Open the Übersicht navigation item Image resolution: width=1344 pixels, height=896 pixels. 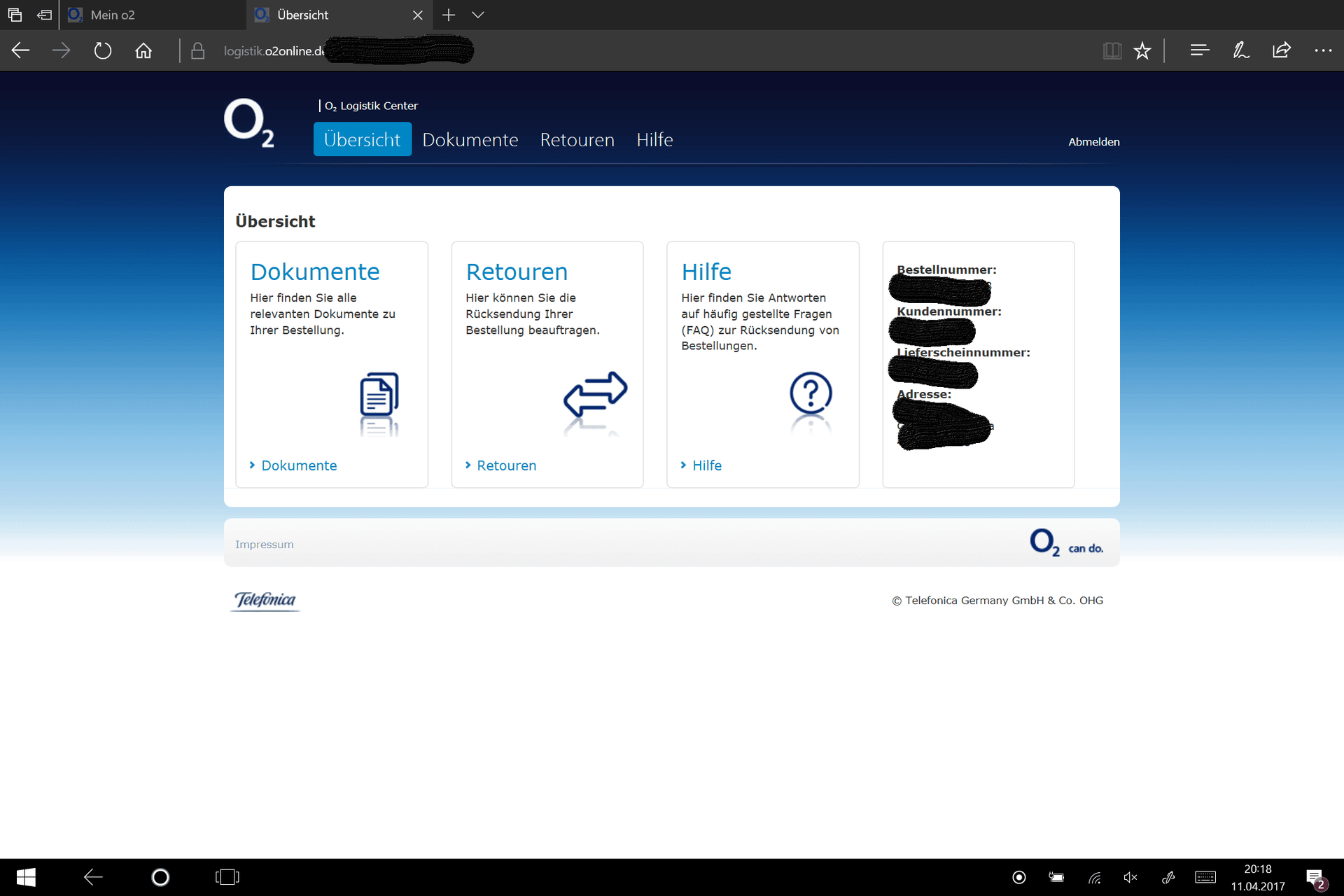pos(363,139)
